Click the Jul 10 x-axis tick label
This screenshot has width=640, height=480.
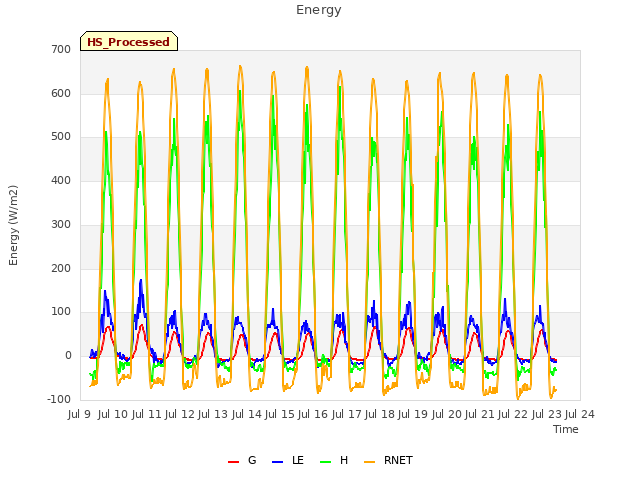(113, 415)
